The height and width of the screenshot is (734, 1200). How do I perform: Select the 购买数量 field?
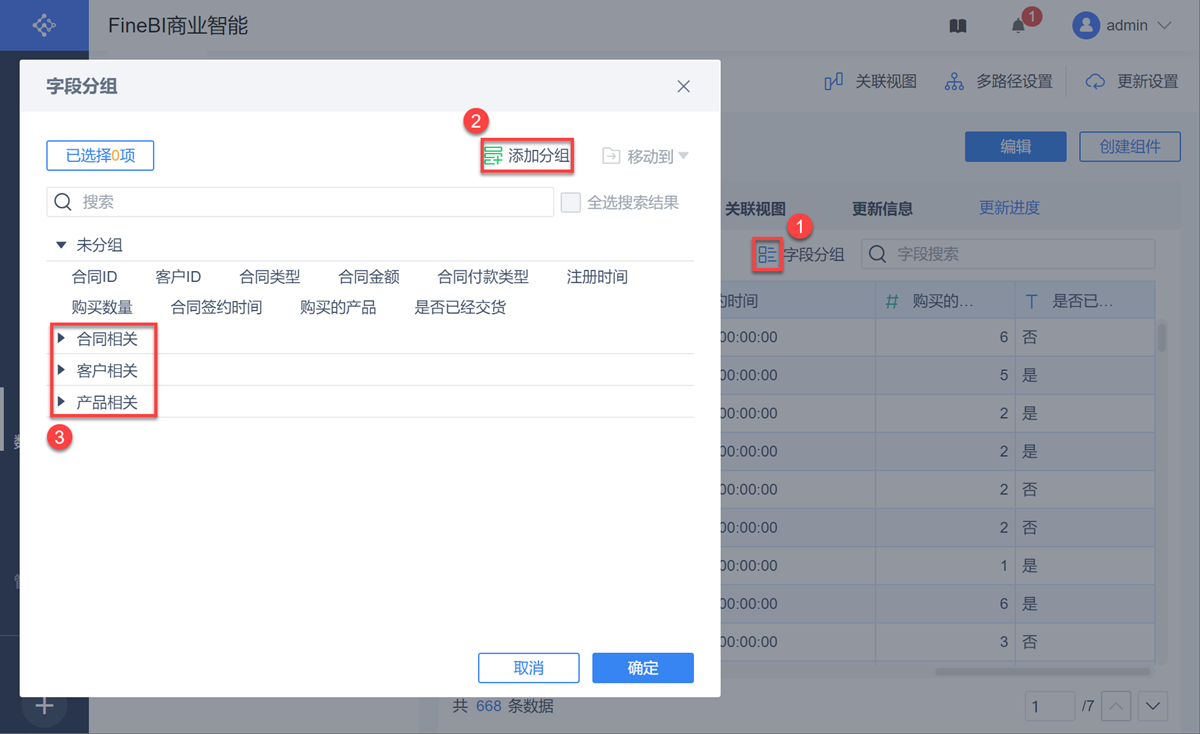(102, 307)
